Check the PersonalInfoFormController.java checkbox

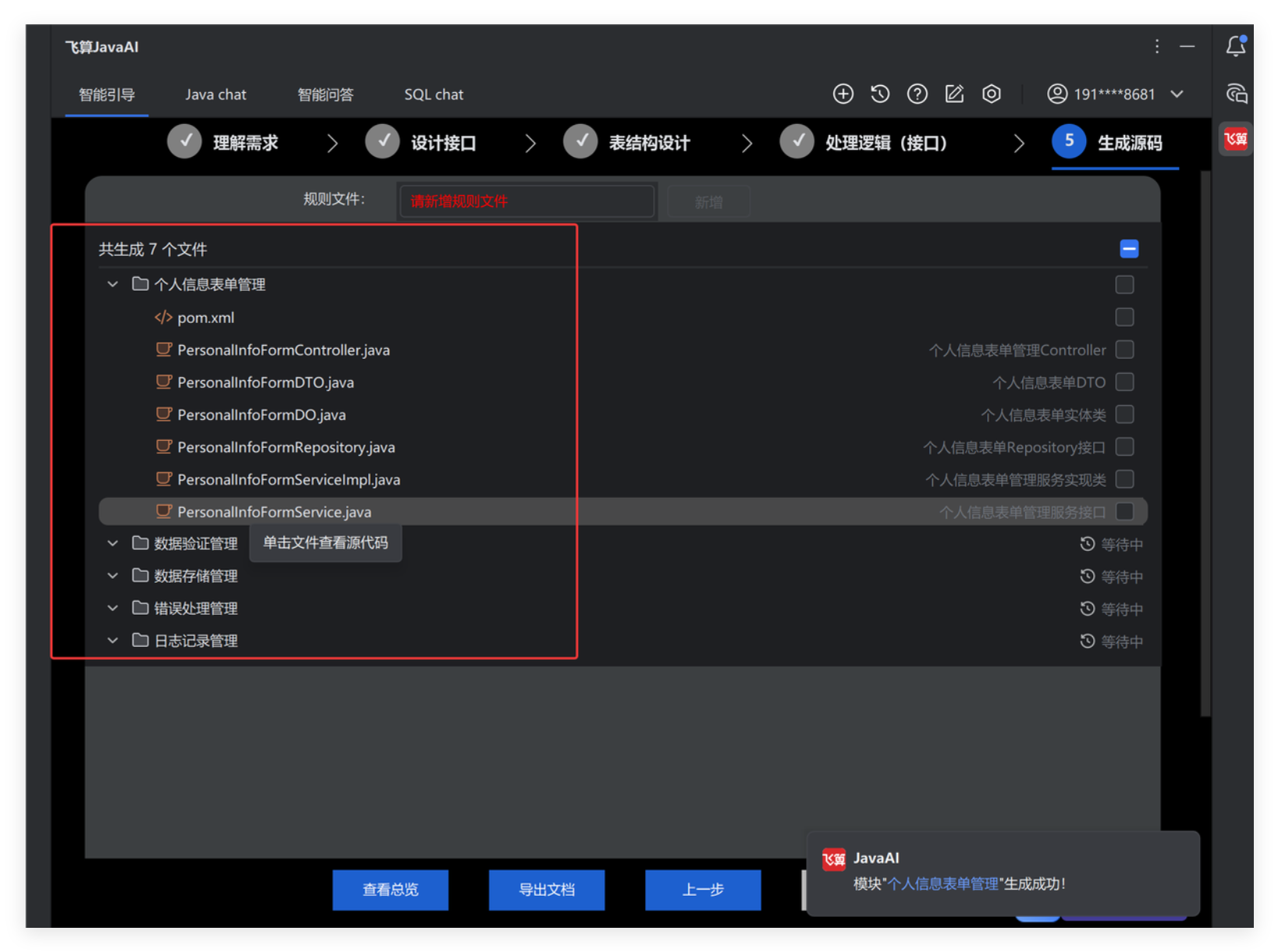[x=1124, y=350]
